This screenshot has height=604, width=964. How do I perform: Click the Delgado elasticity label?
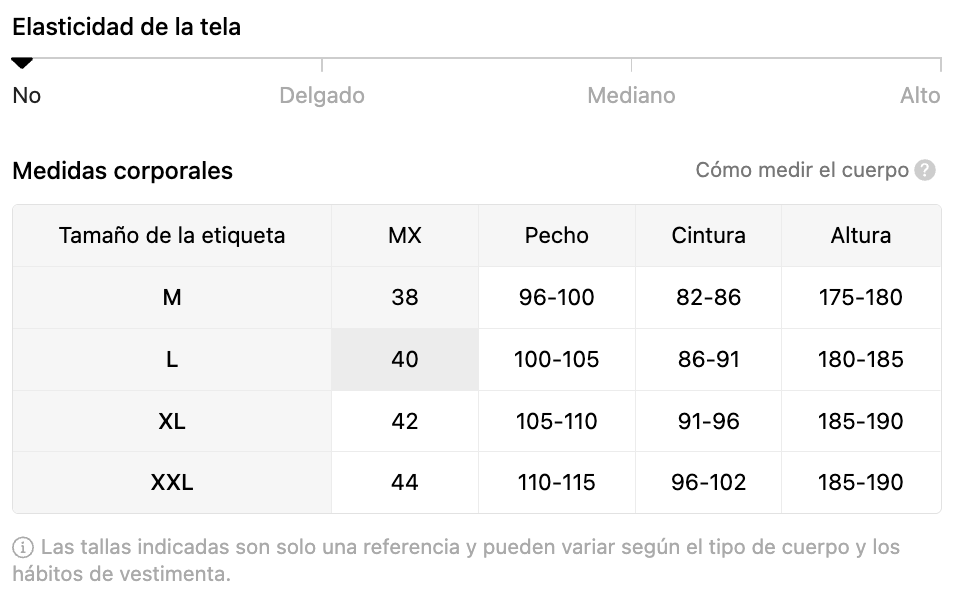point(322,96)
